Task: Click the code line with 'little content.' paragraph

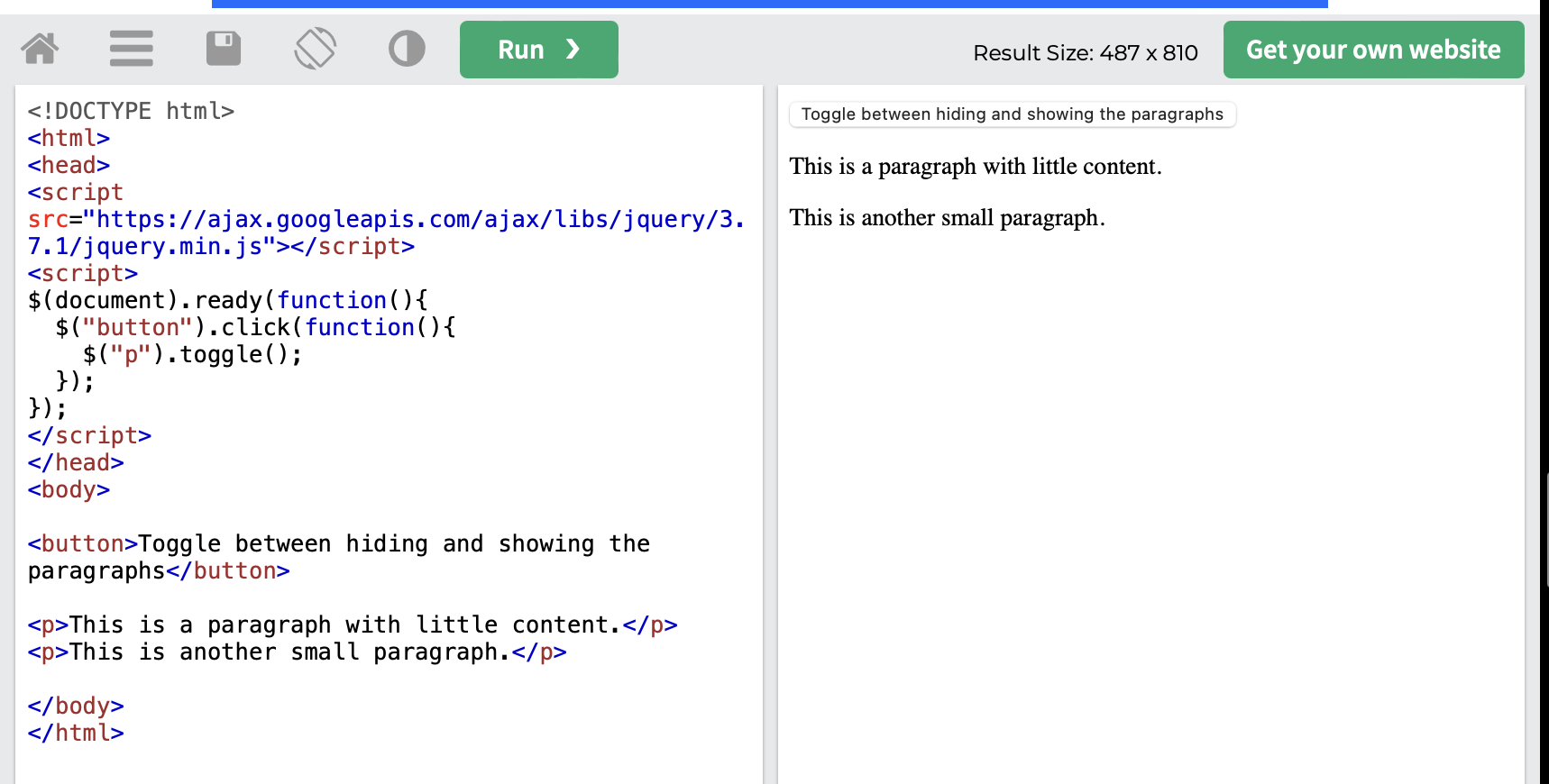Action: (x=353, y=624)
